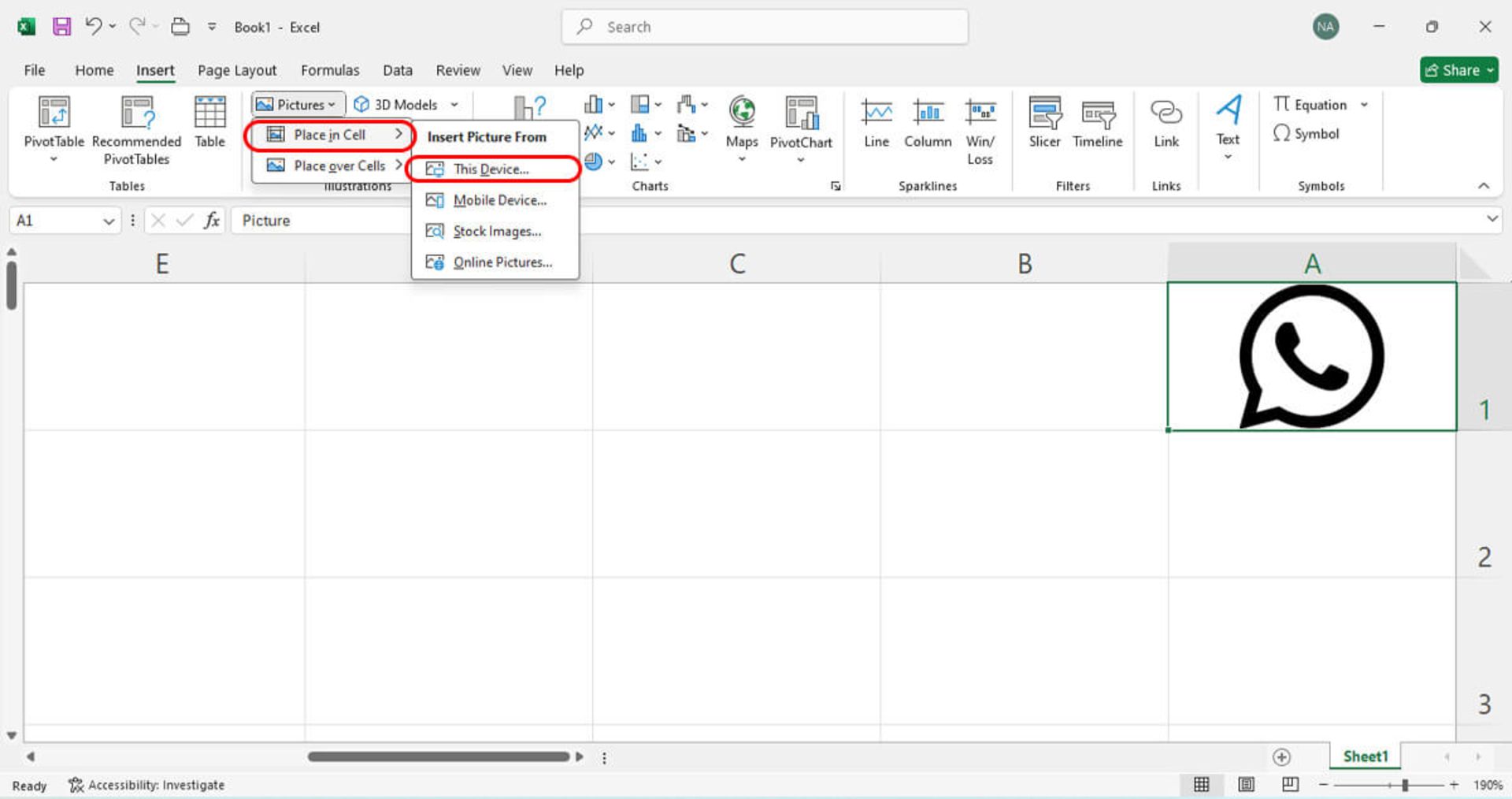Open the Maps chart icon

[742, 112]
